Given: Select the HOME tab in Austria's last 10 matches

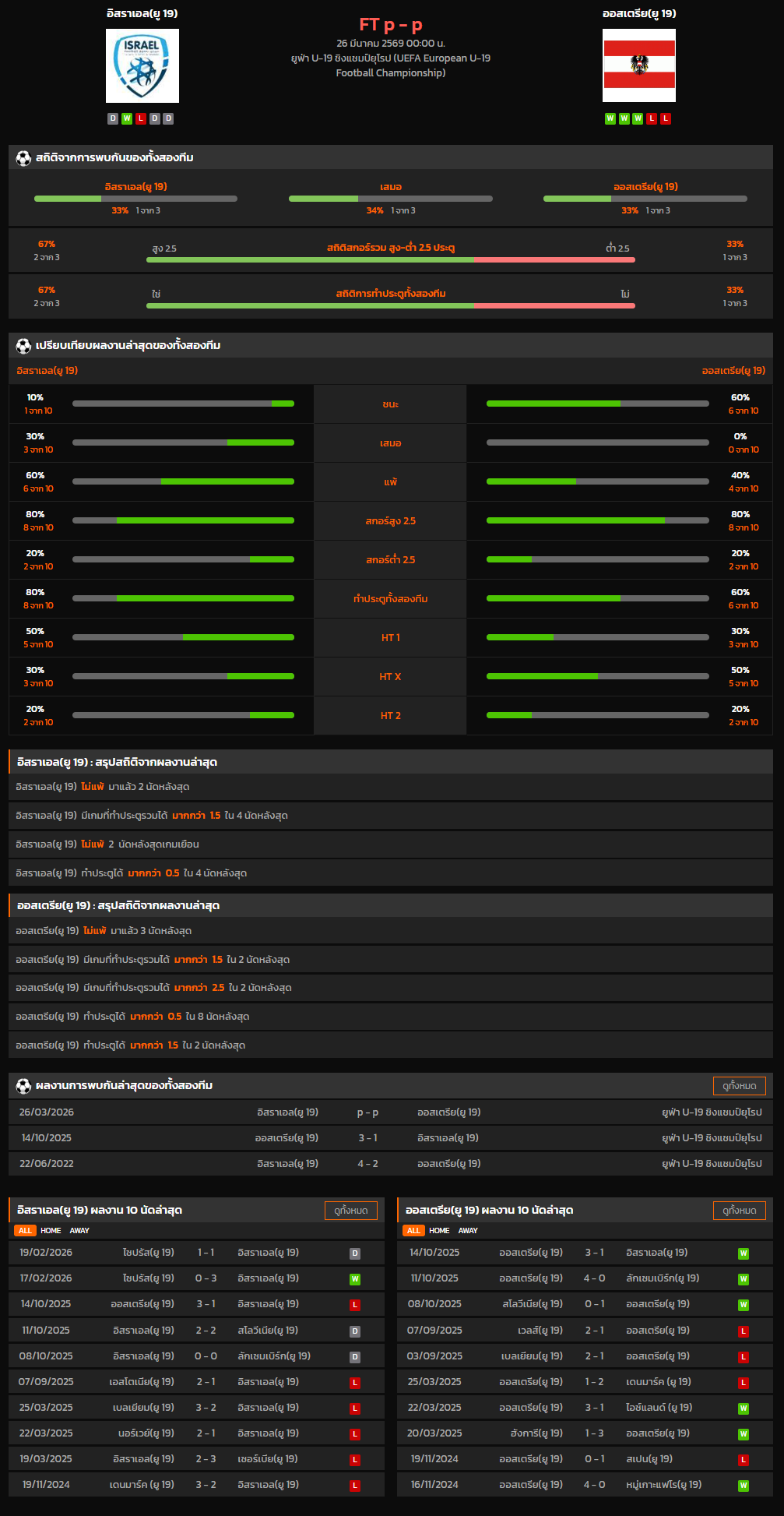Looking at the screenshot, I should pyautogui.click(x=439, y=1231).
